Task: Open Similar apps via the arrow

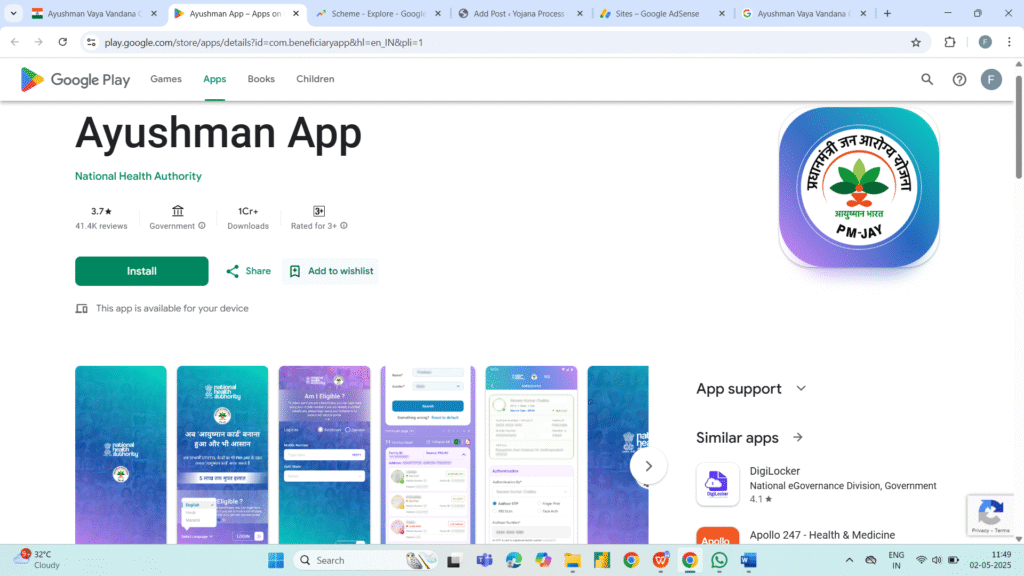Action: 797,438
